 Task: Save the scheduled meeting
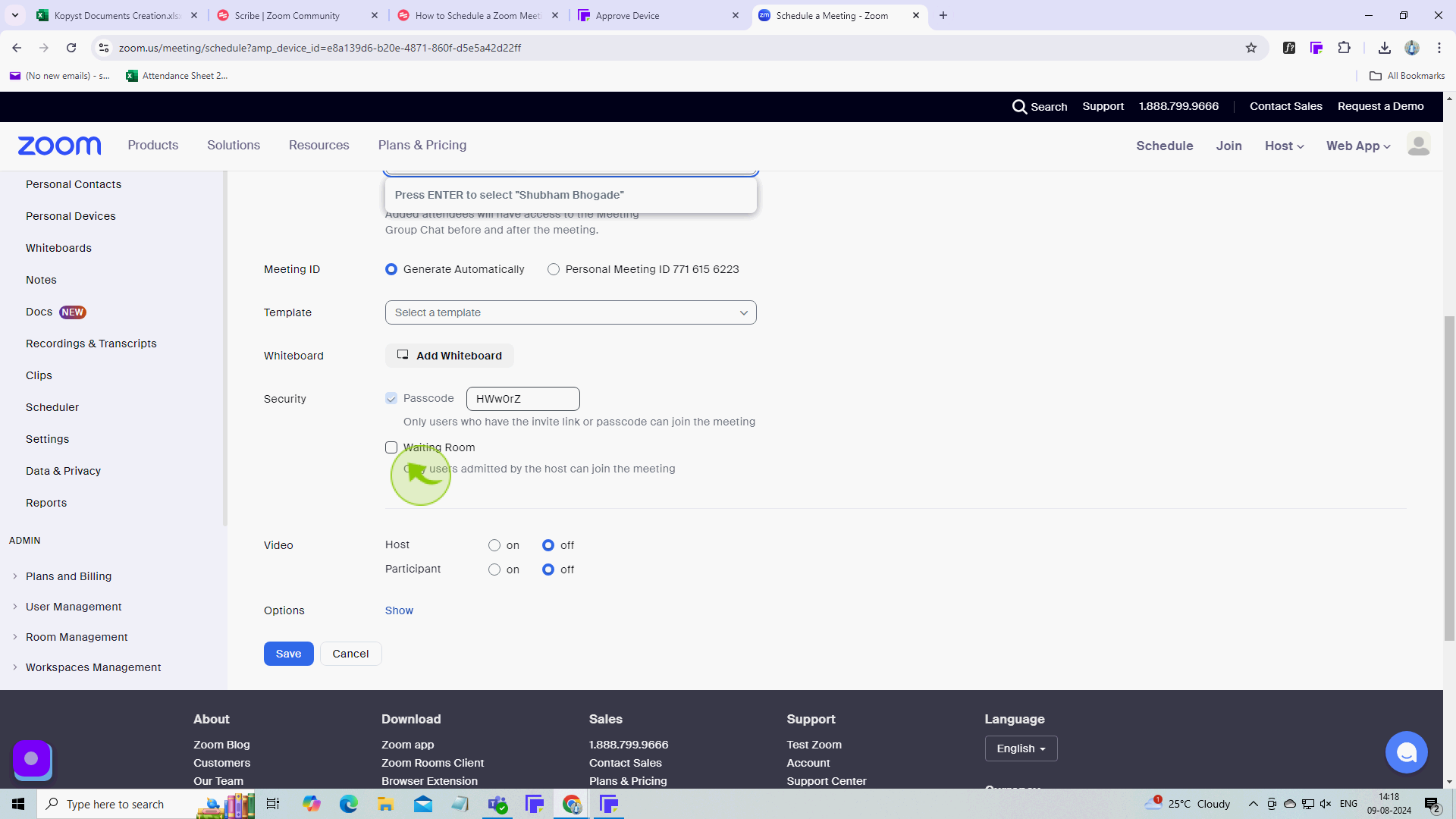point(288,654)
